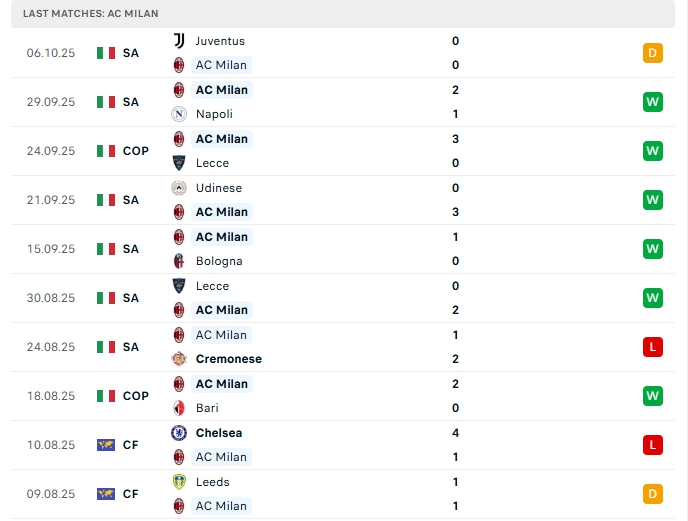
Task: Select the Cremonese team name
Action: click(x=228, y=359)
